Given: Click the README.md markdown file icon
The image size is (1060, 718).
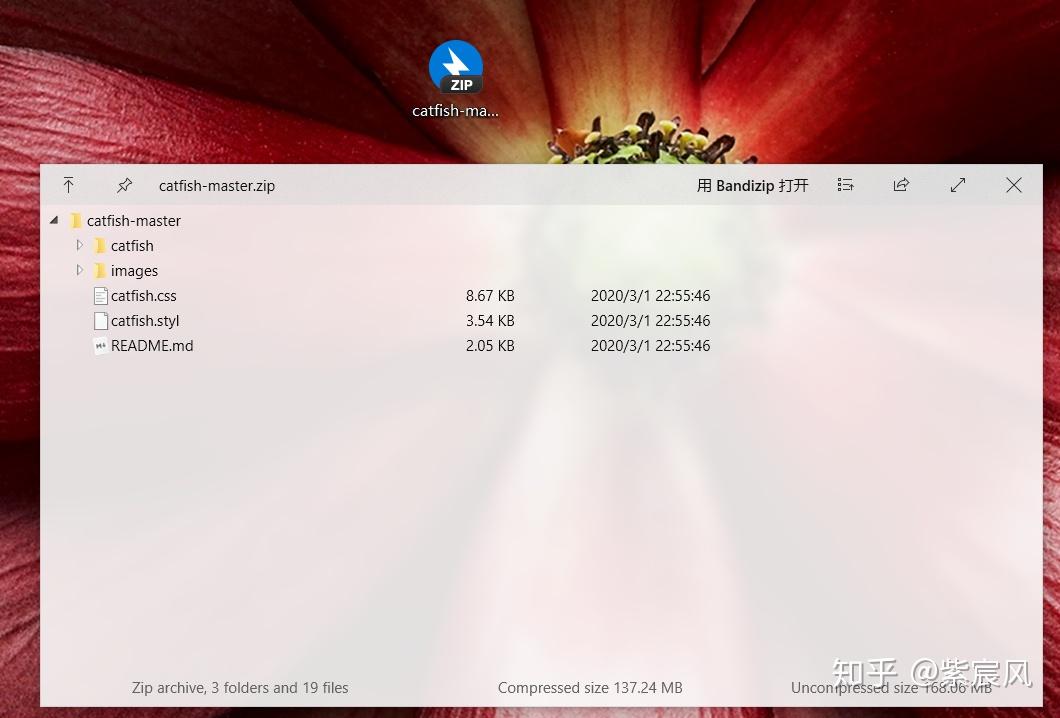Looking at the screenshot, I should [101, 345].
